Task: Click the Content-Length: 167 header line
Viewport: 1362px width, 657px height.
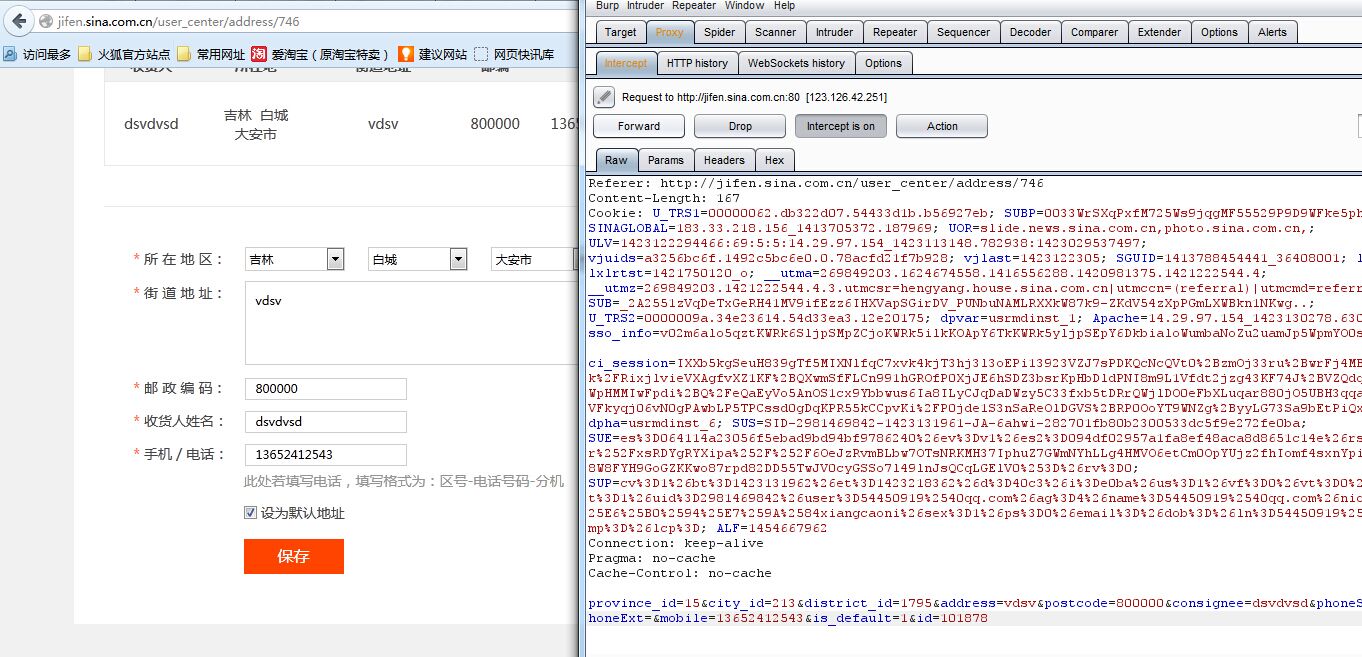Action: [x=664, y=198]
